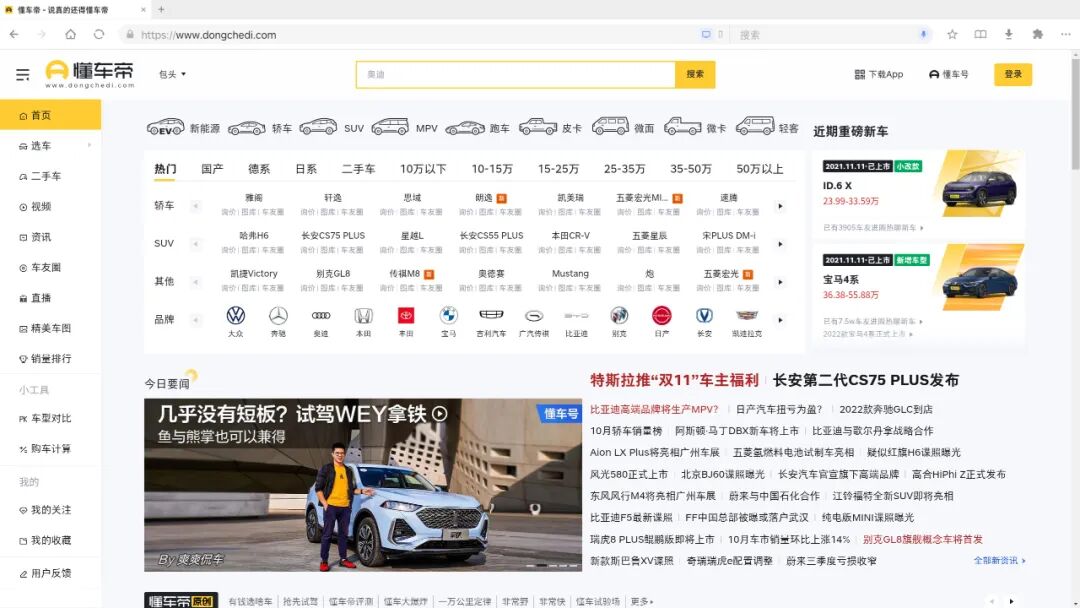The height and width of the screenshot is (608, 1080).
Task: Open the 宝马4系 new car card
Action: 918,293
